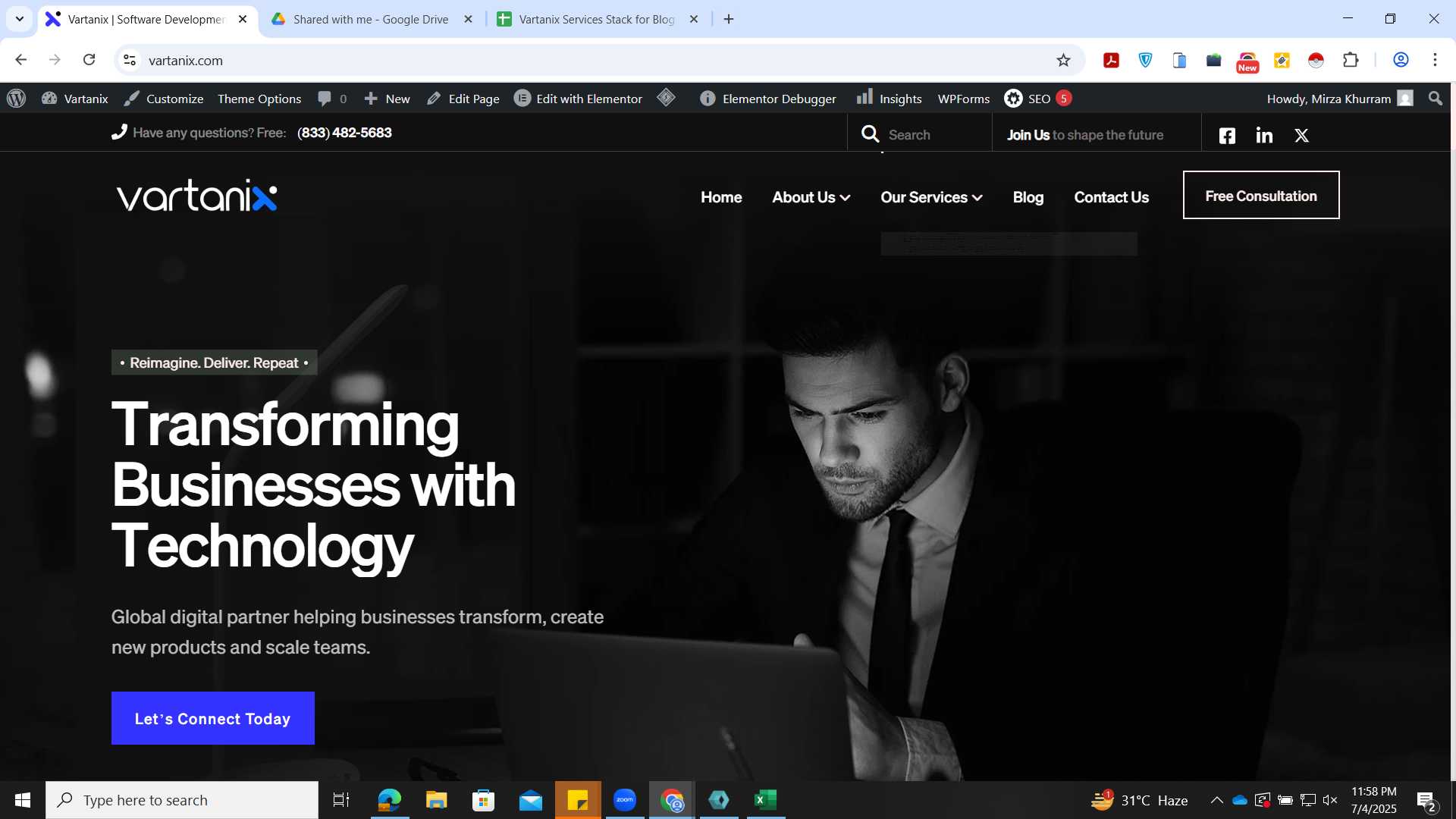Open Sticky Notes from the taskbar
This screenshot has width=1456, height=819.
click(578, 800)
